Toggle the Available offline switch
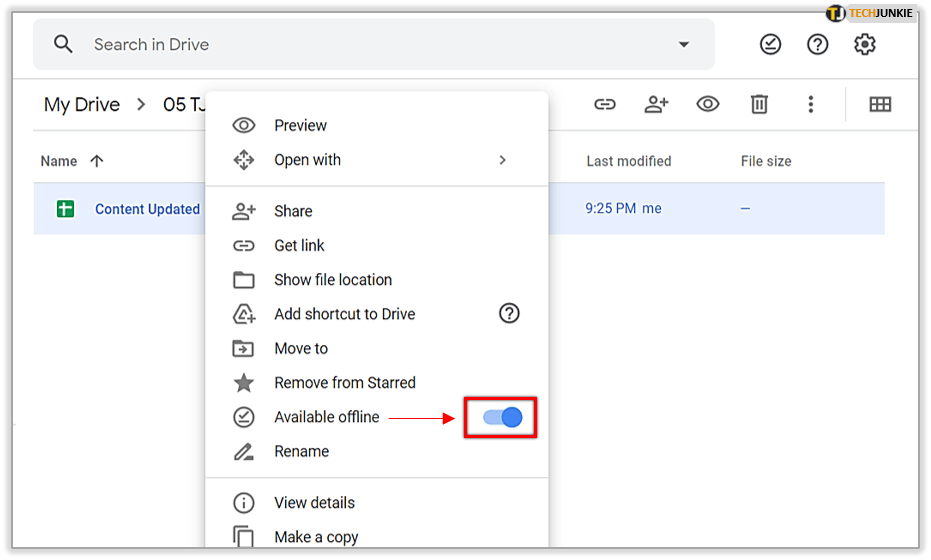Screen dimensions: 931x560 (502, 417)
